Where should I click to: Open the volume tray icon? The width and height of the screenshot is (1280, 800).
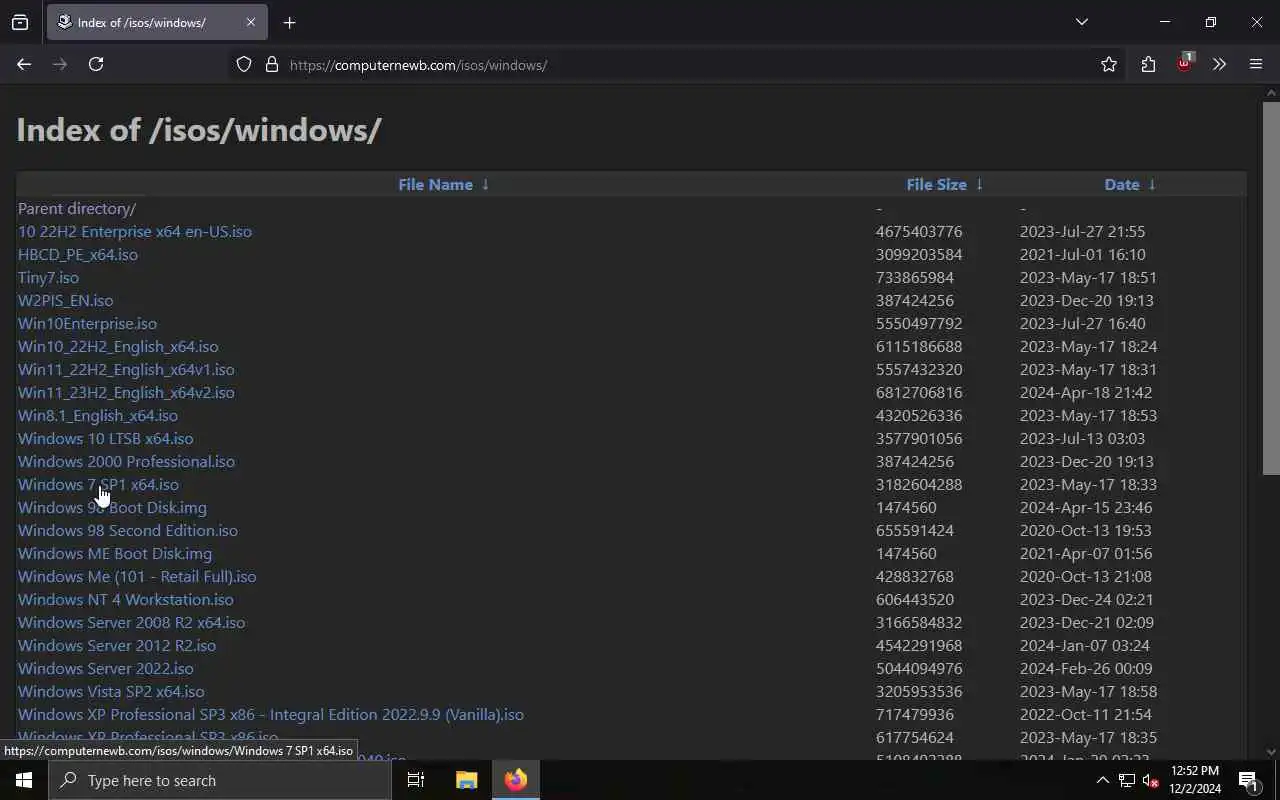1150,781
